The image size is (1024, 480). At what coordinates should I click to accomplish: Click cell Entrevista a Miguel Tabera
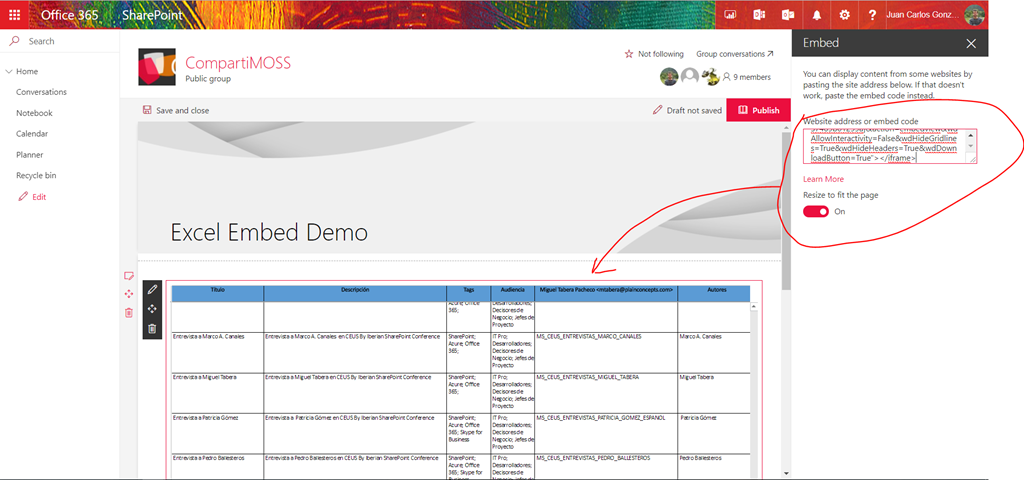click(217, 392)
